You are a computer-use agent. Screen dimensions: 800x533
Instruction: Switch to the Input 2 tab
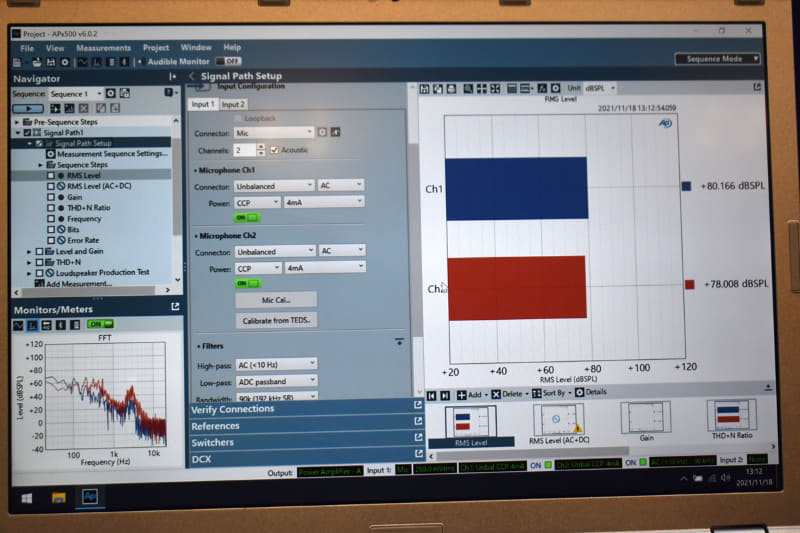tap(233, 105)
